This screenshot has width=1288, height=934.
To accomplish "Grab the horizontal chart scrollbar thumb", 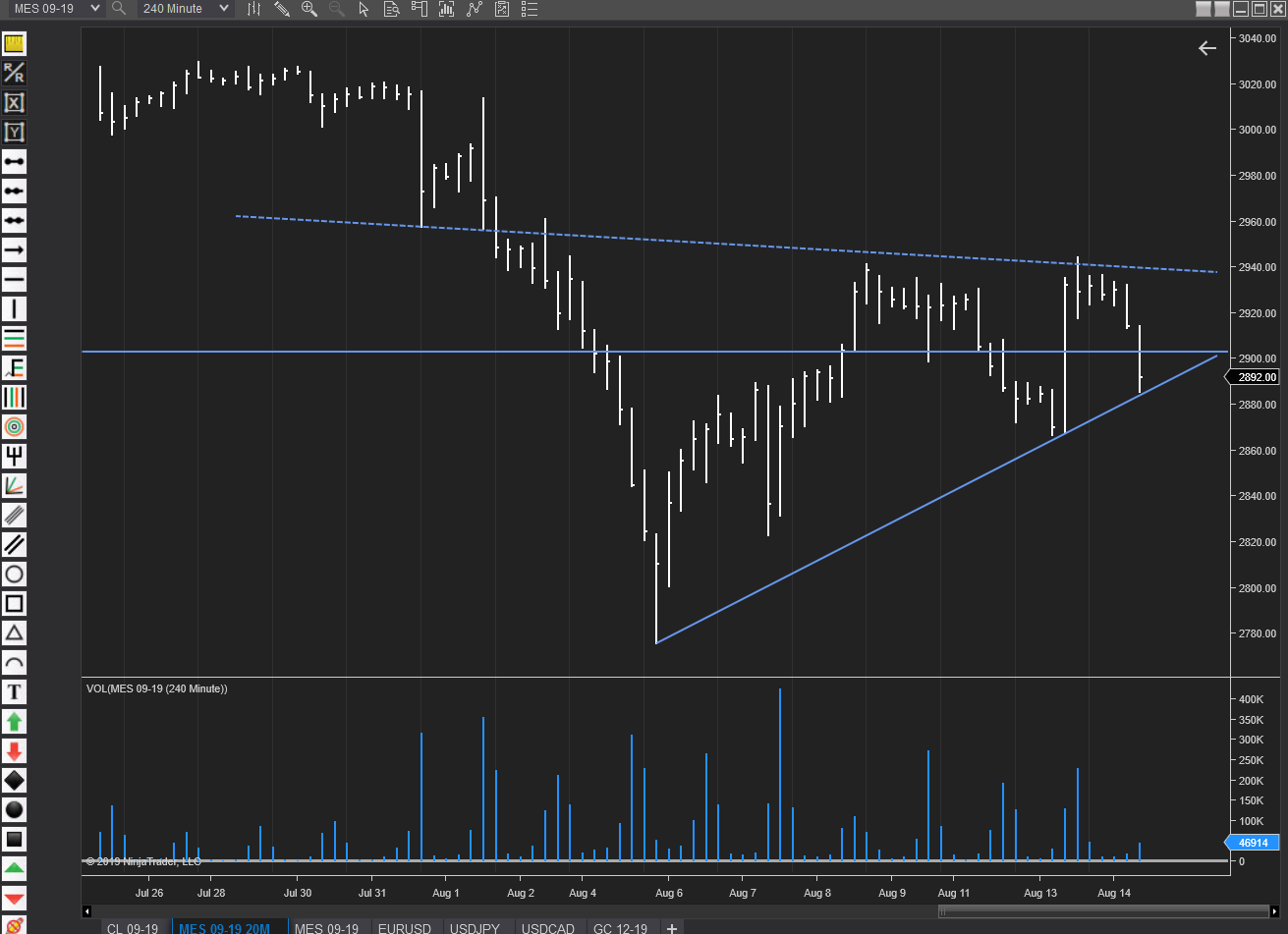I will [x=1103, y=910].
